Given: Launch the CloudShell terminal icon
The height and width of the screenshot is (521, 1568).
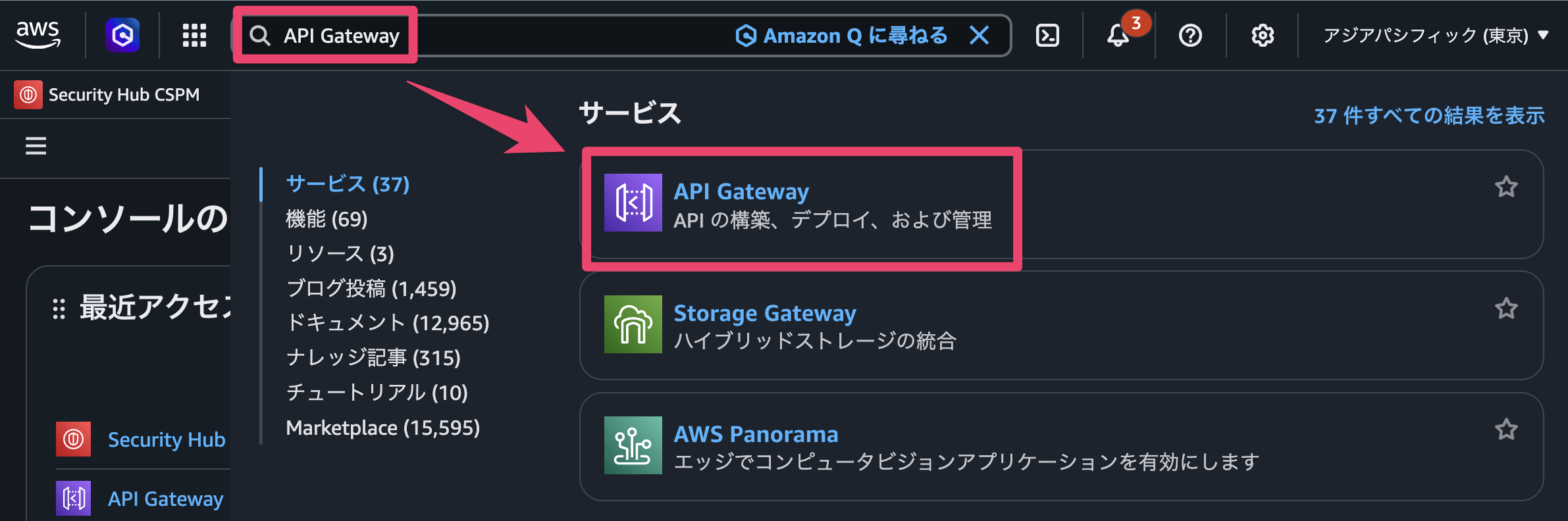Looking at the screenshot, I should [x=1047, y=36].
